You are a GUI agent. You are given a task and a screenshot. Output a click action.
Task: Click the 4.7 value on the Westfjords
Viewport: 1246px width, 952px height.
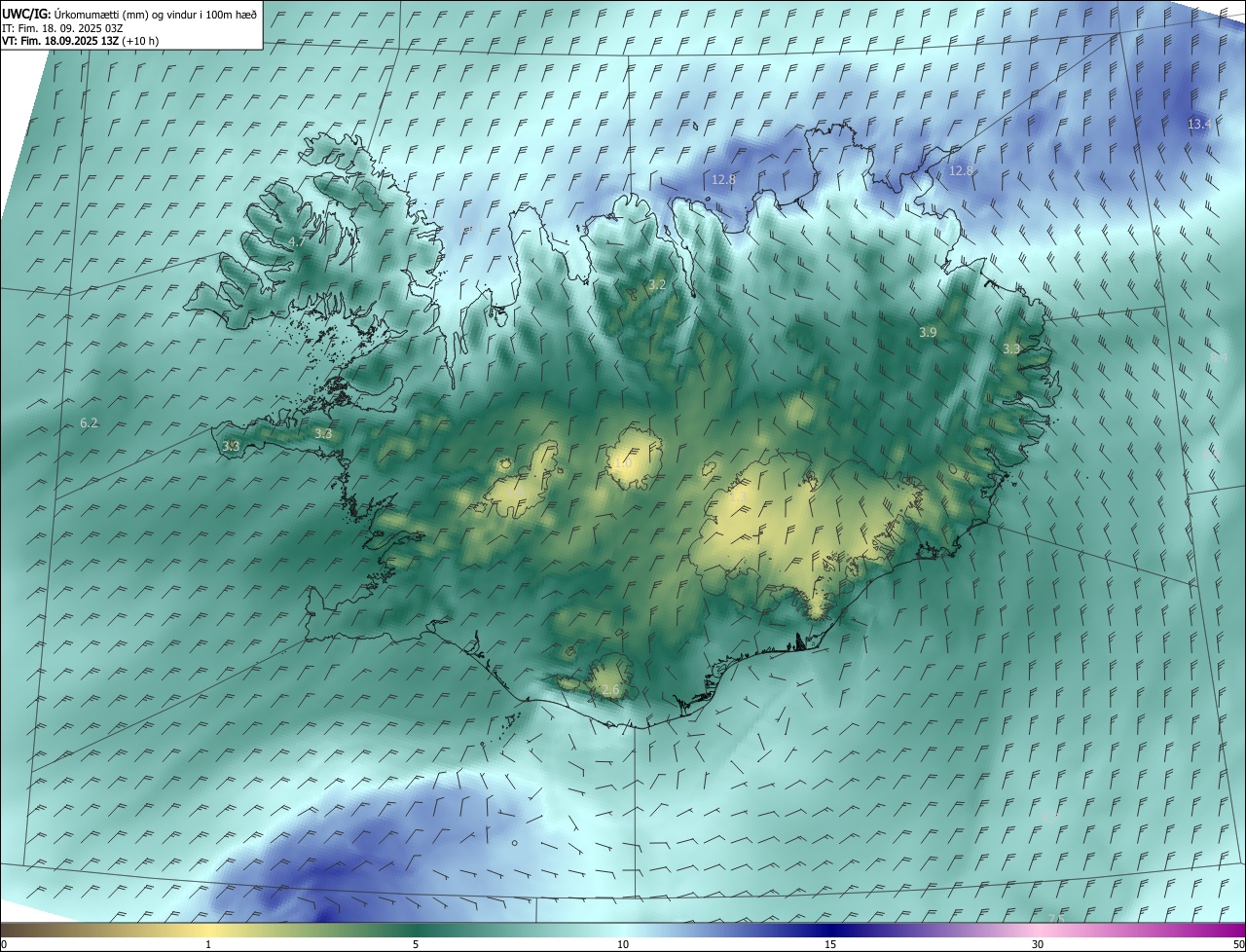coord(296,241)
